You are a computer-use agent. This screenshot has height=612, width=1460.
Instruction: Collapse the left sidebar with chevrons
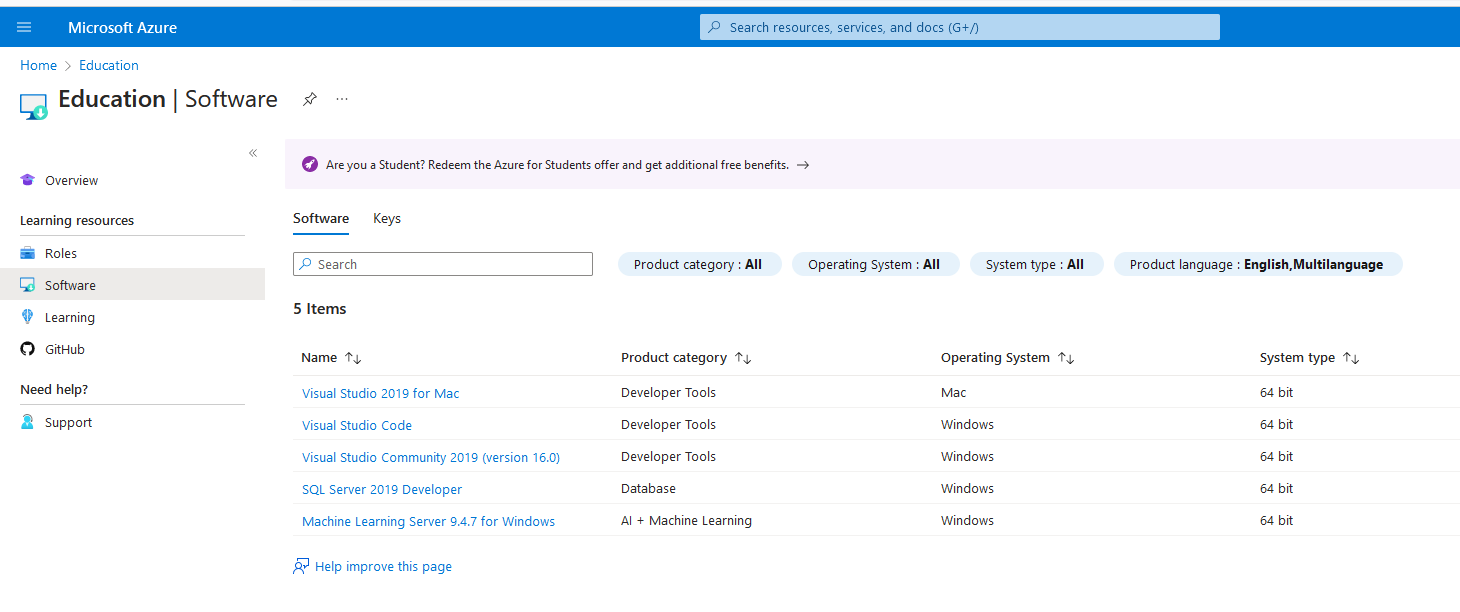click(253, 153)
